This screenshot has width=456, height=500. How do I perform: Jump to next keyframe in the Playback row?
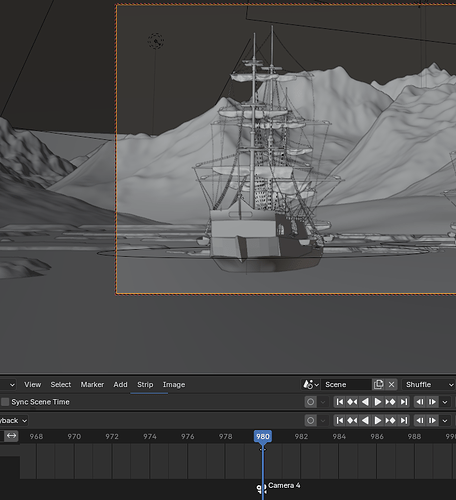(x=390, y=421)
